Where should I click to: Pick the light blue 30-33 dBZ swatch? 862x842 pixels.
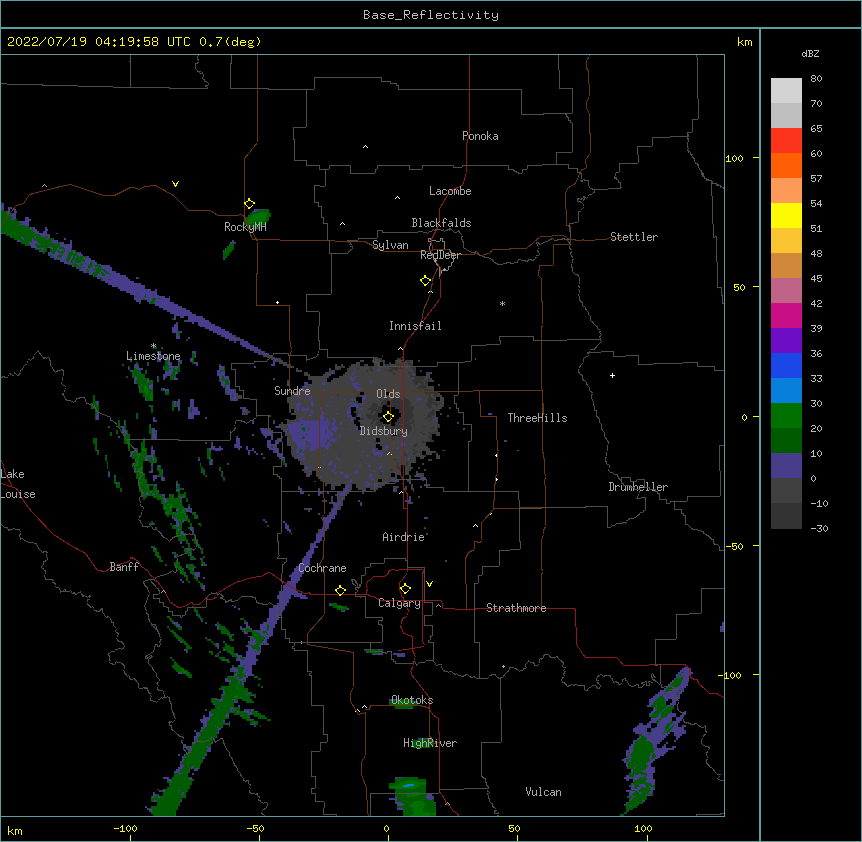(x=786, y=390)
